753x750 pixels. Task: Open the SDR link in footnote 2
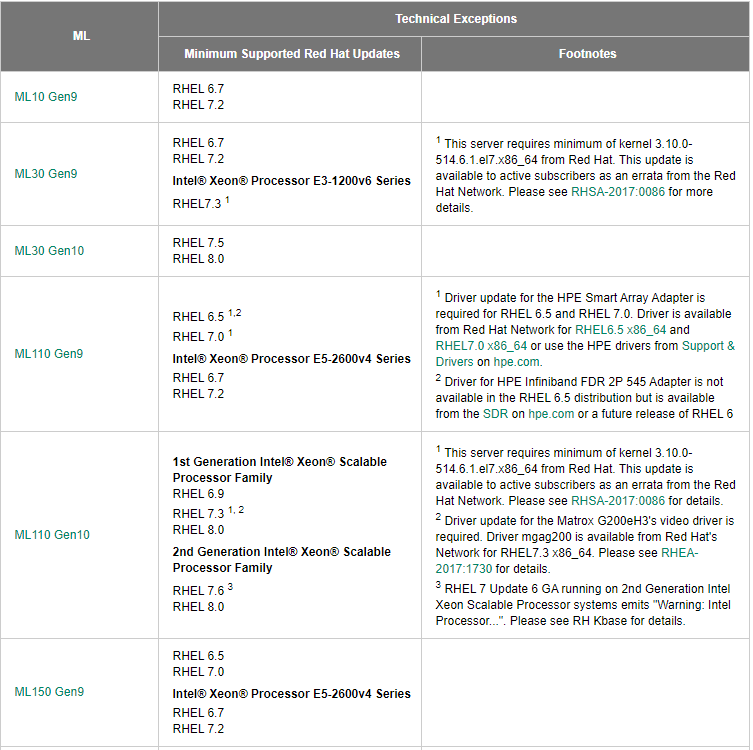point(495,413)
